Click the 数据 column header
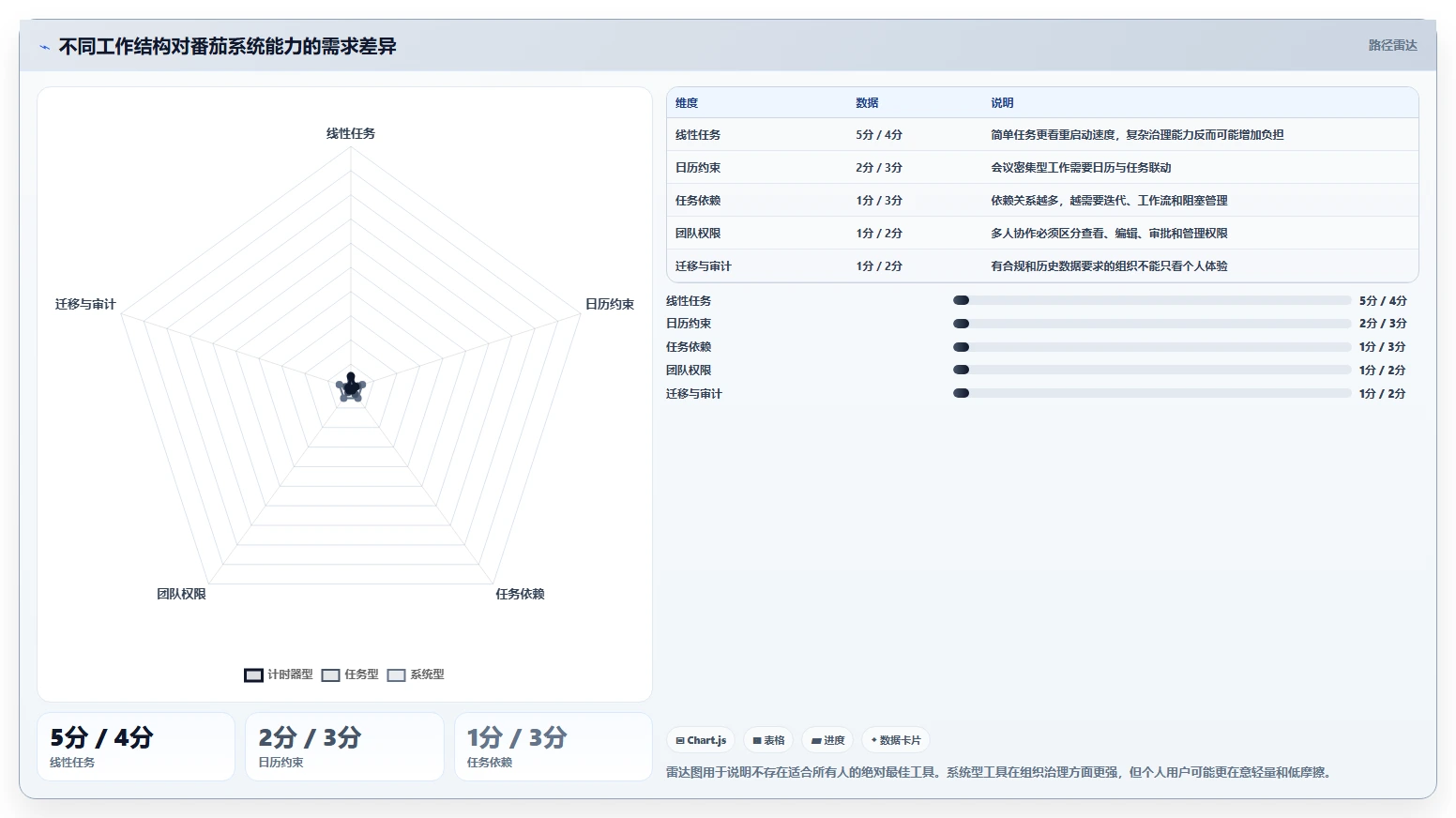This screenshot has height=818, width=1456. 867,103
